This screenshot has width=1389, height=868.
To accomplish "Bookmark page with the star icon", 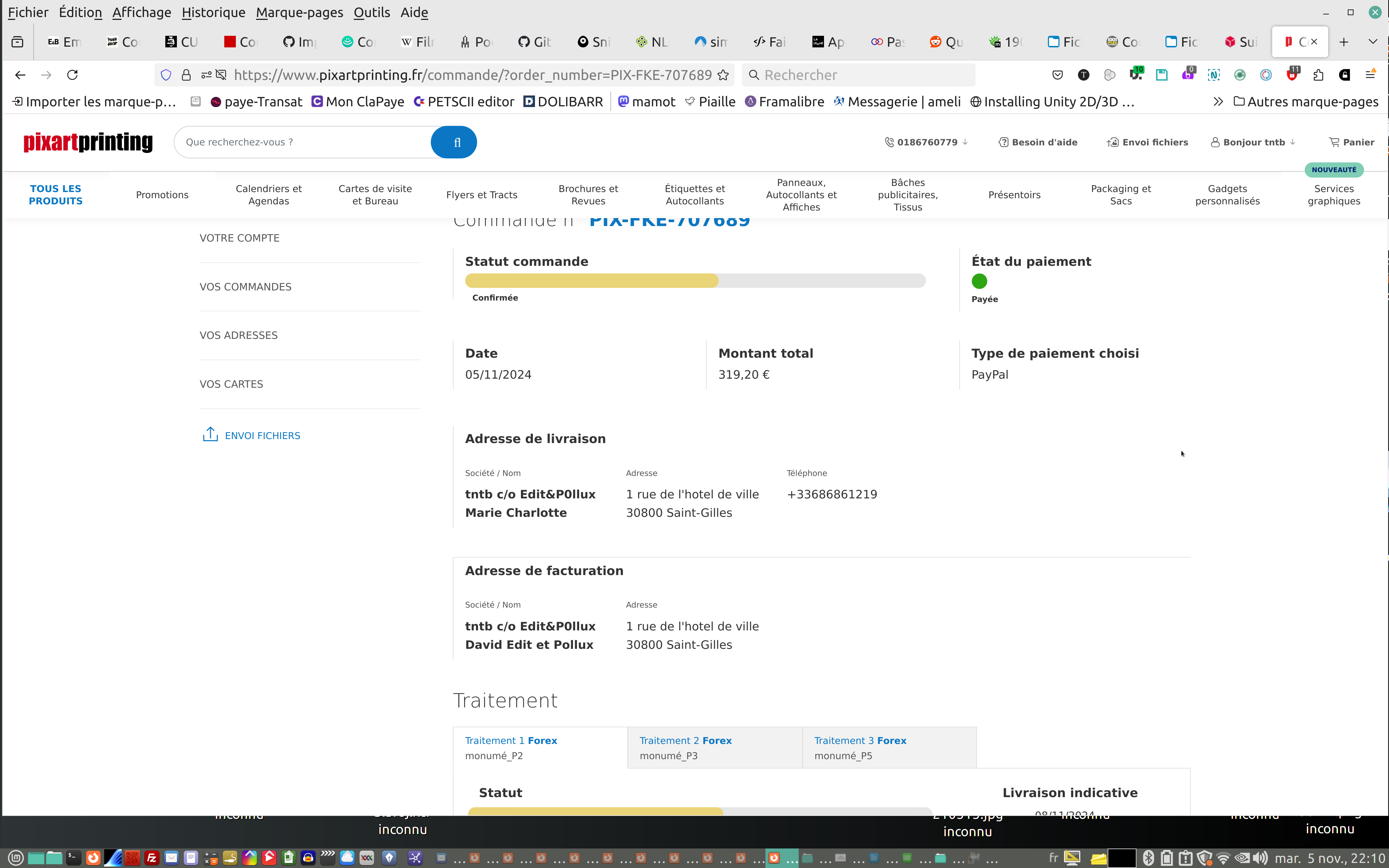I will (x=723, y=75).
